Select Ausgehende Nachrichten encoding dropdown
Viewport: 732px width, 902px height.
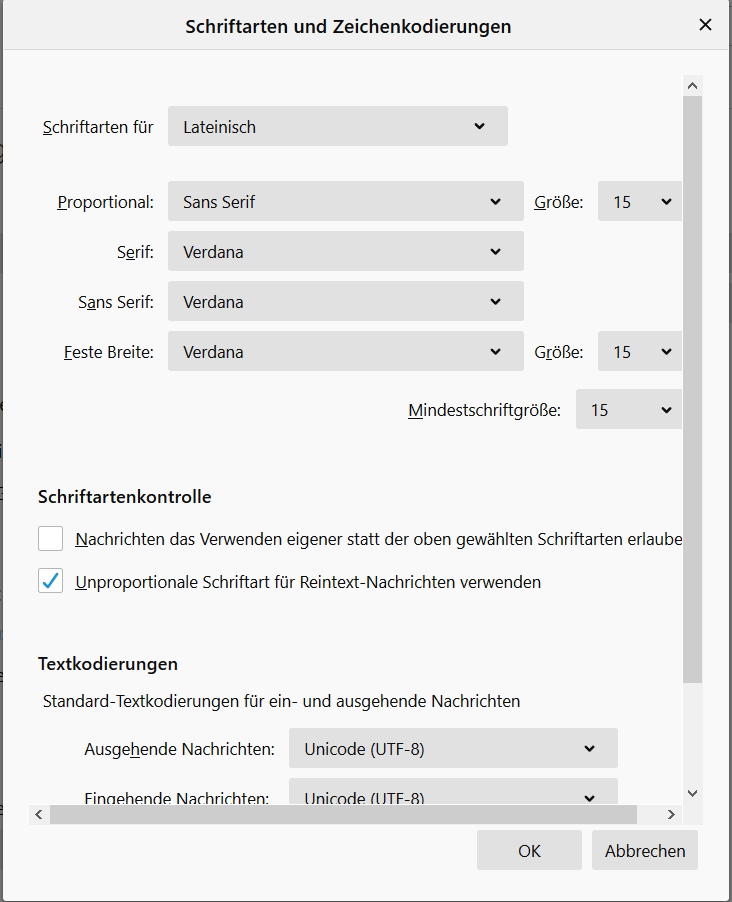coord(453,748)
